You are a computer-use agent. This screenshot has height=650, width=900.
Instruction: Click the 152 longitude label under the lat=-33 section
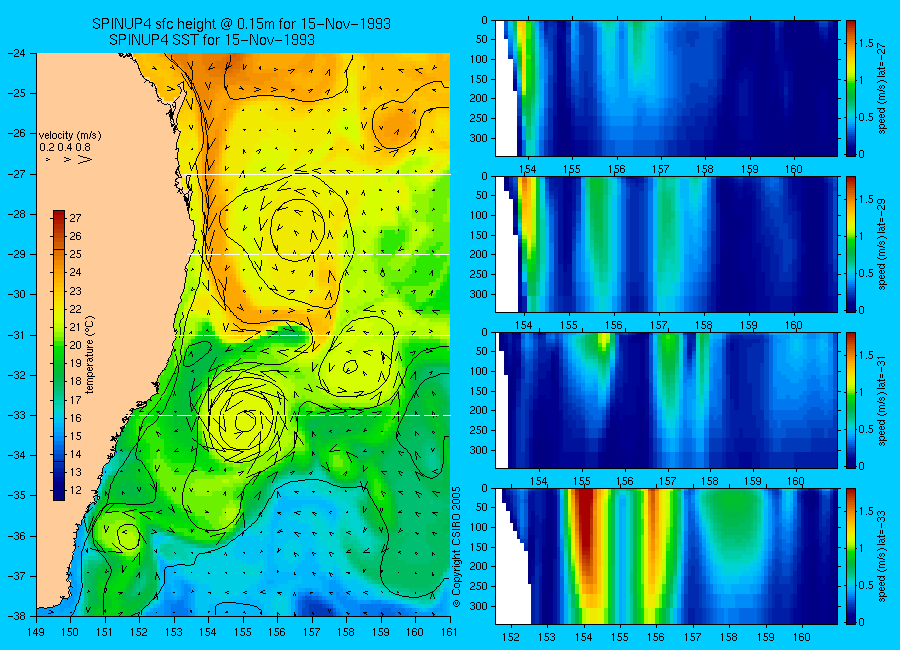(x=510, y=637)
